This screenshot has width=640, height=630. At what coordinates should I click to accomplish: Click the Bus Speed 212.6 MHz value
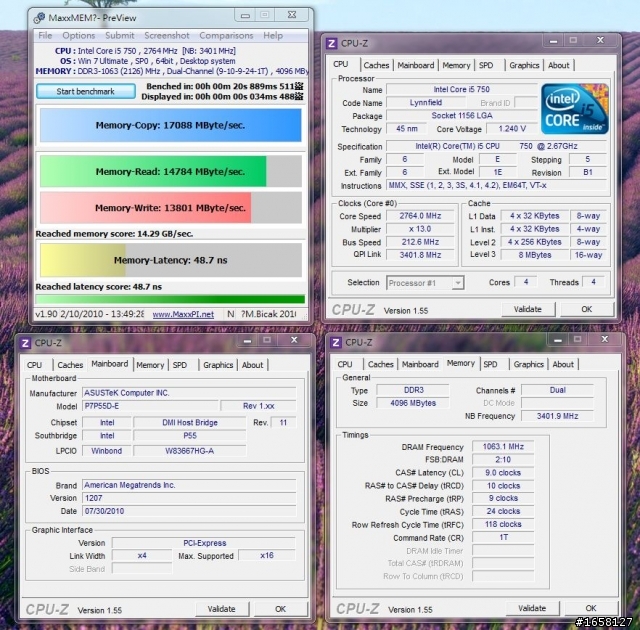pos(420,242)
